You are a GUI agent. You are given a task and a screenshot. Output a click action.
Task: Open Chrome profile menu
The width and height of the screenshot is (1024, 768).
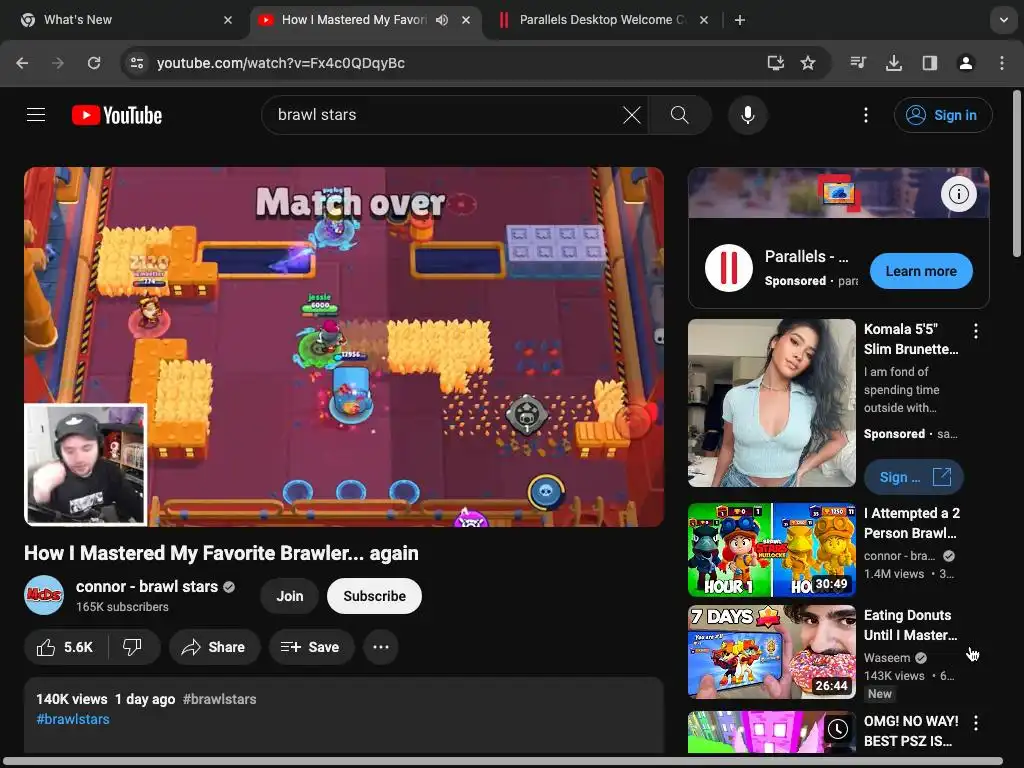[x=965, y=63]
